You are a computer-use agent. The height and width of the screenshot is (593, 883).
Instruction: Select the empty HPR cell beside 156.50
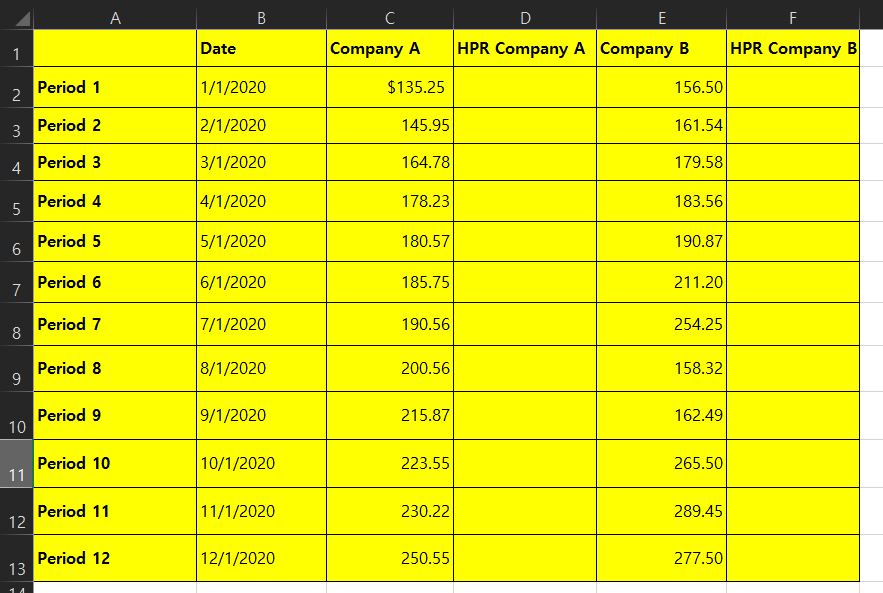[792, 88]
